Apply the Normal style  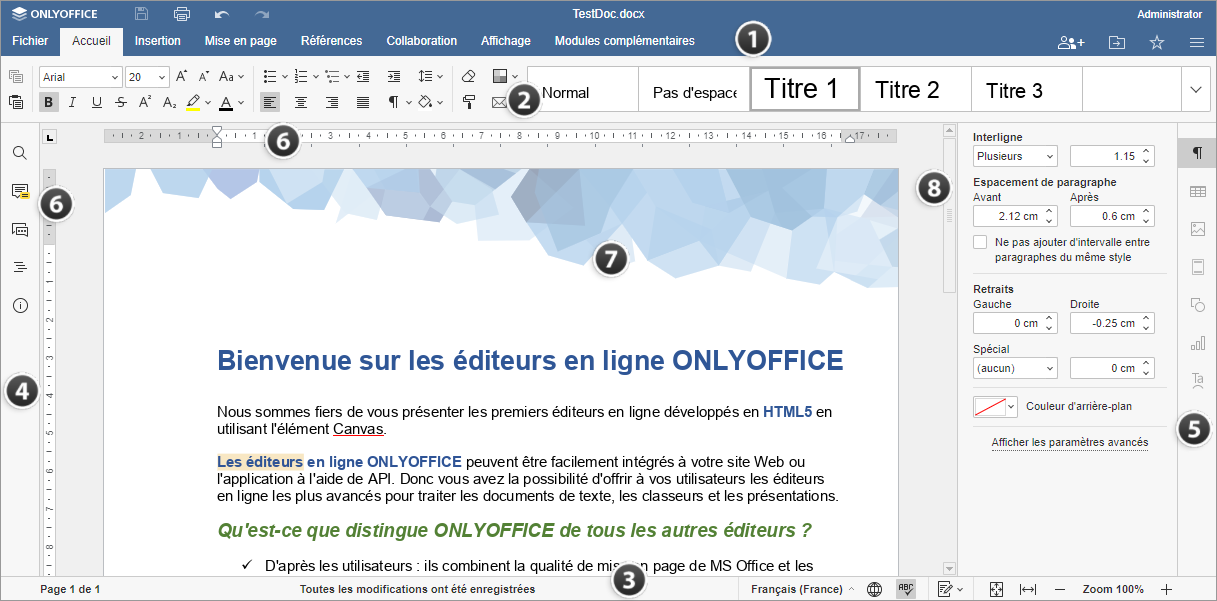(582, 89)
